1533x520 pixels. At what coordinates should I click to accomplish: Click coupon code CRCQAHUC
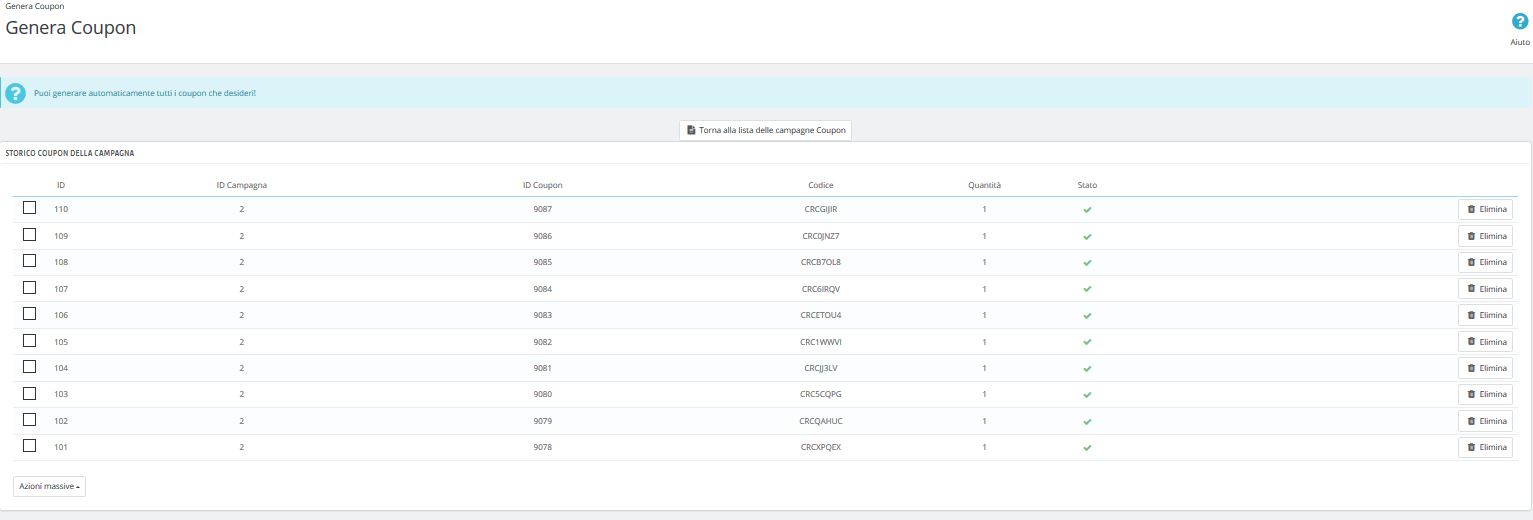(821, 421)
